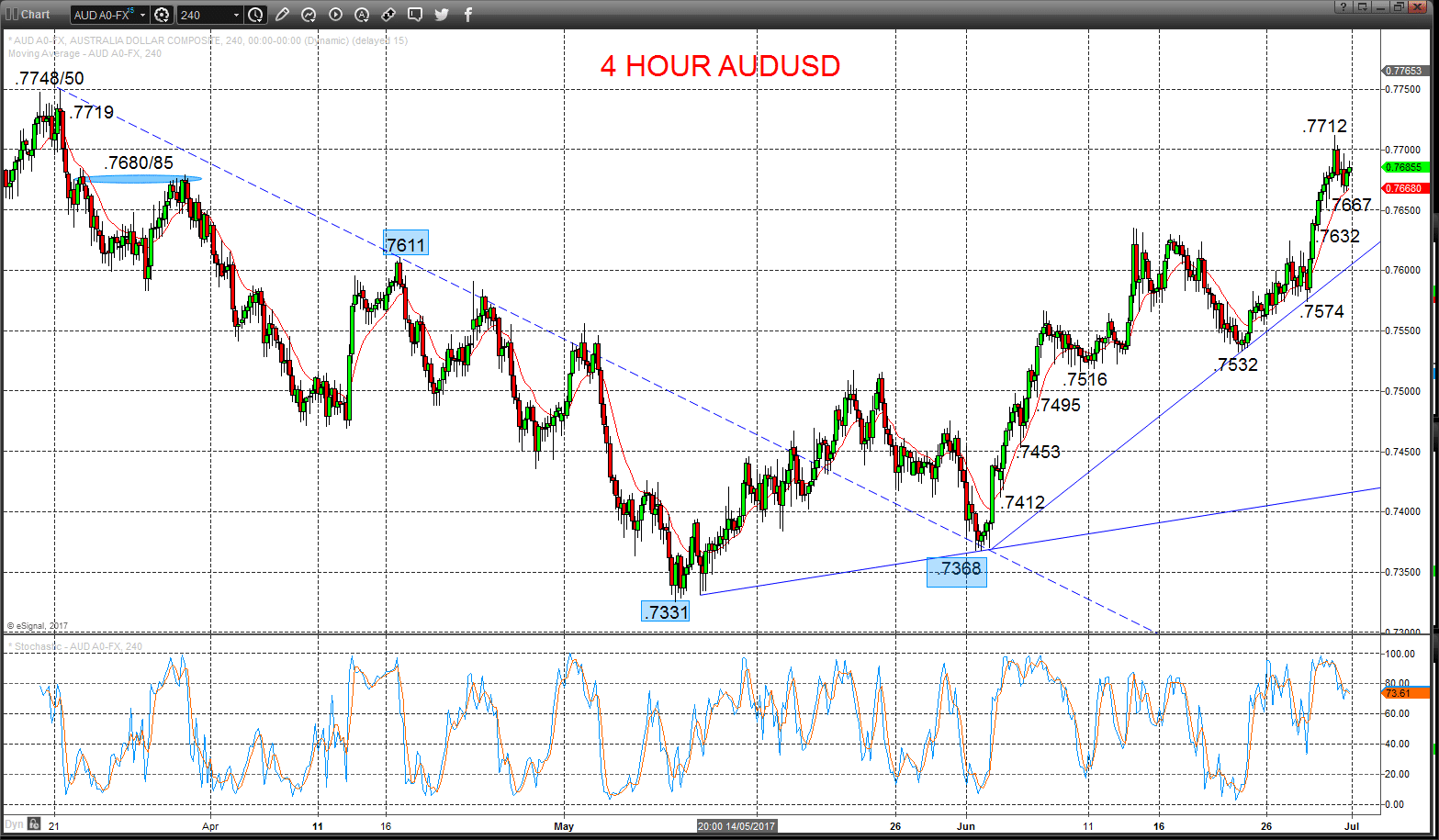Click the bar replay play icon
1439x840 pixels.
coord(335,15)
